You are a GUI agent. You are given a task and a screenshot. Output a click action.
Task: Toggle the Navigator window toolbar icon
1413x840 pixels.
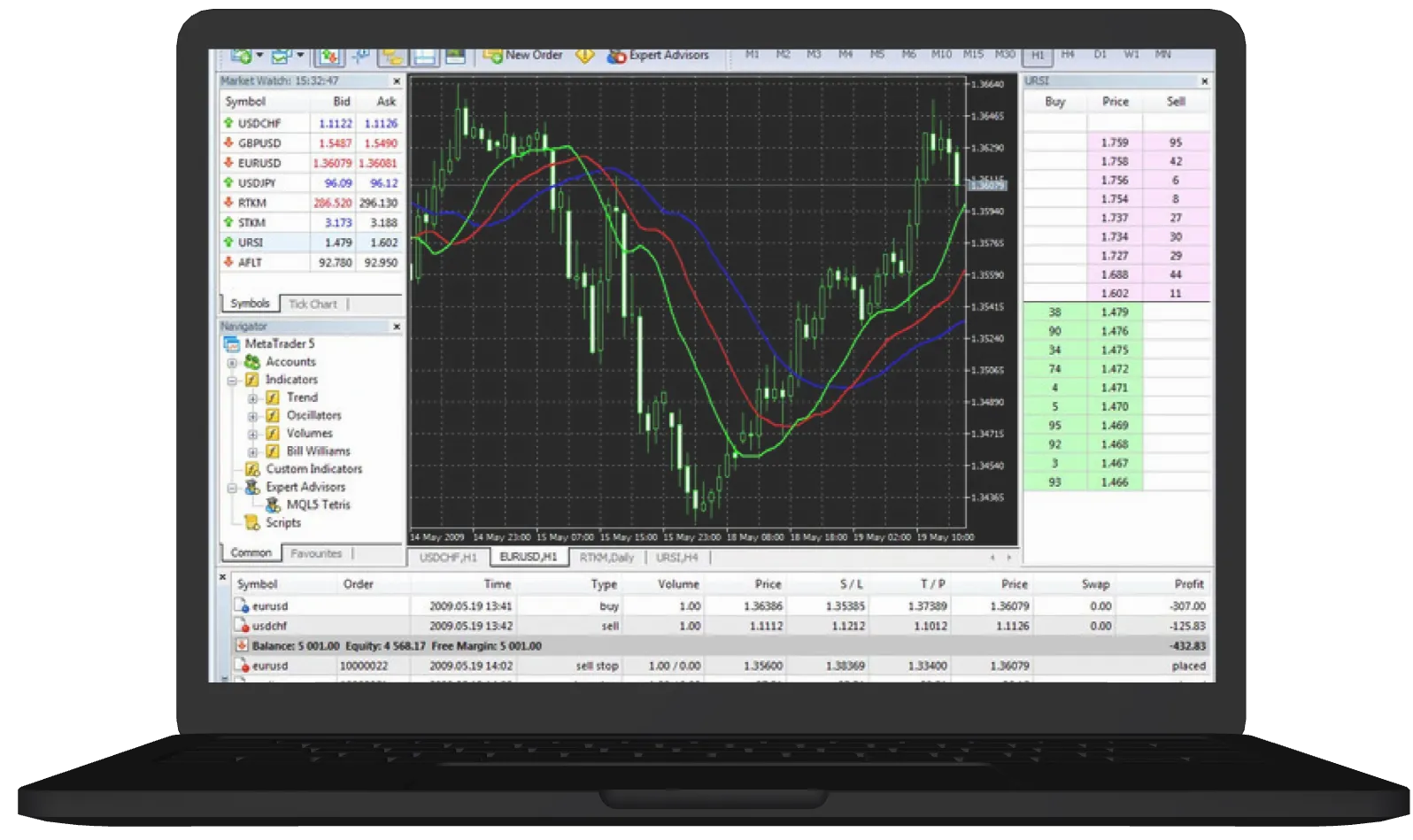click(391, 56)
